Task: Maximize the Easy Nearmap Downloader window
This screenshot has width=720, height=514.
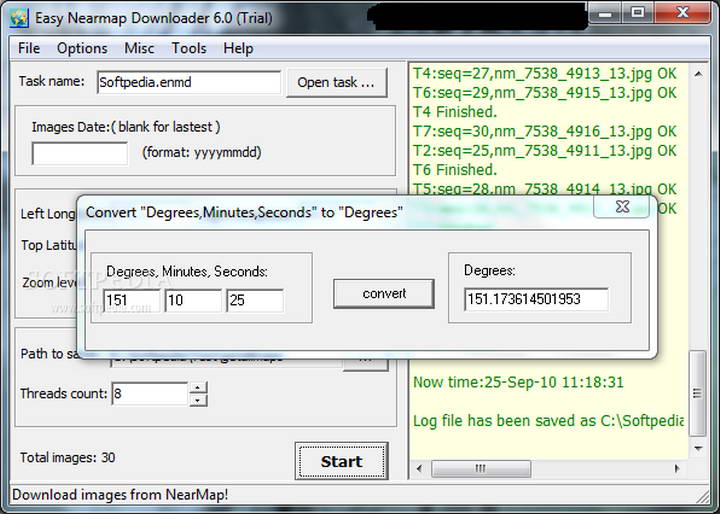Action: click(638, 14)
